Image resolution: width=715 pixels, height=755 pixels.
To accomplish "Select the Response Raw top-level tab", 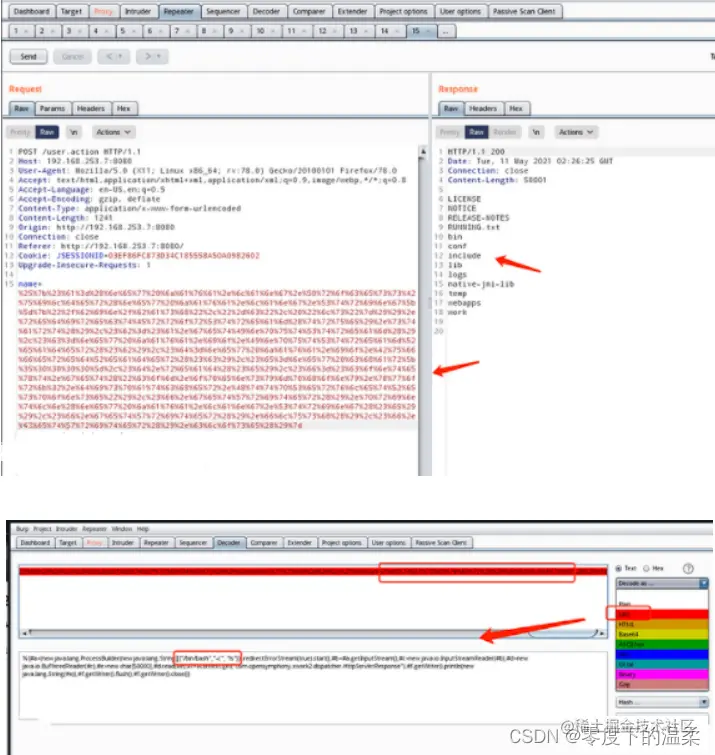I will tap(451, 109).
